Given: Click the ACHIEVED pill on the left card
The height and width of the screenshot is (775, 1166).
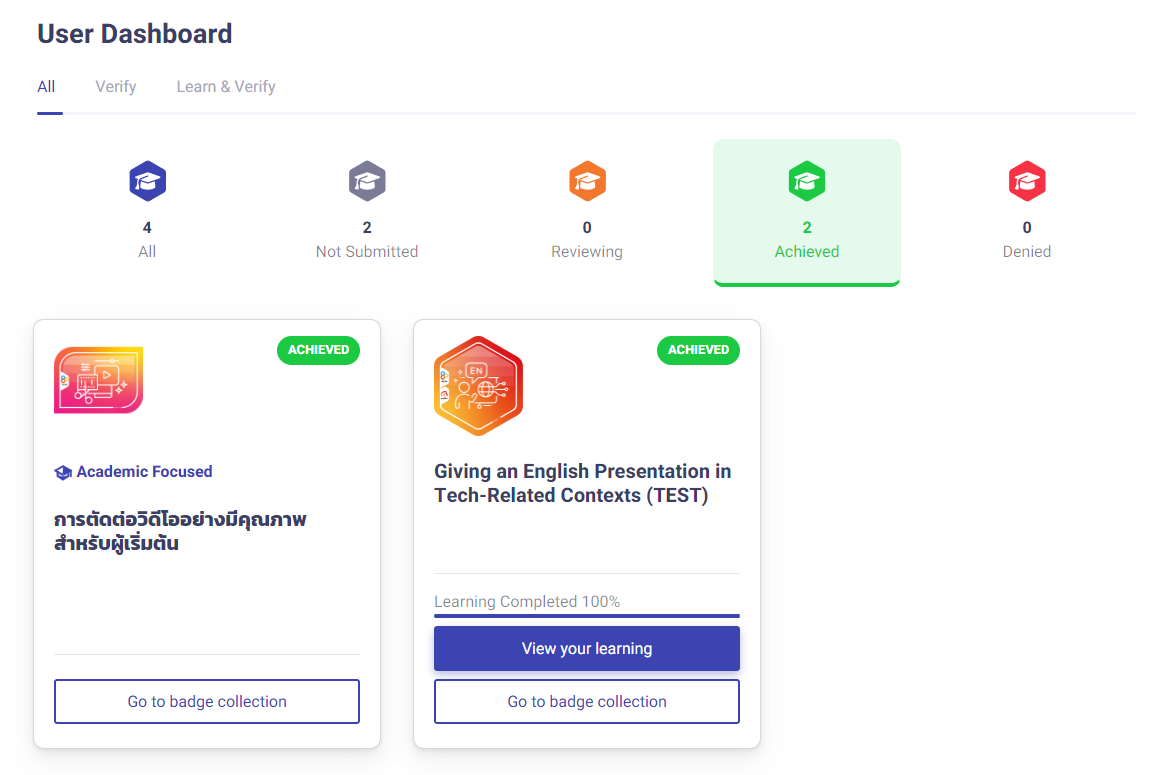Looking at the screenshot, I should (318, 350).
